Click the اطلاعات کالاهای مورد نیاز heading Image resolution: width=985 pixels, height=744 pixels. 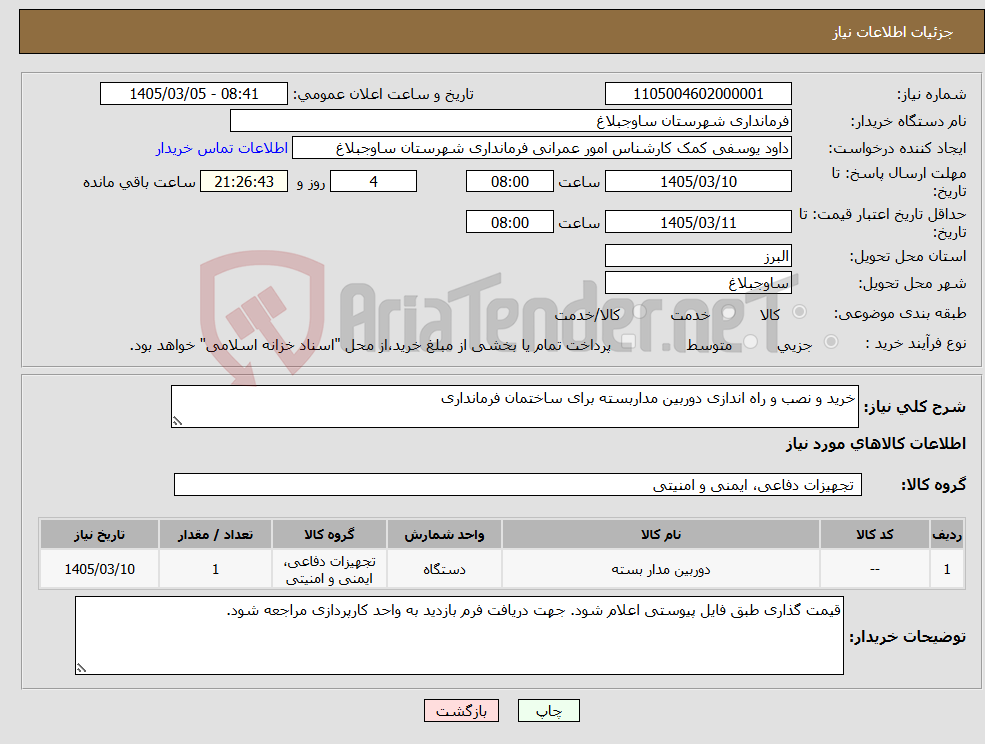pyautogui.click(x=876, y=444)
